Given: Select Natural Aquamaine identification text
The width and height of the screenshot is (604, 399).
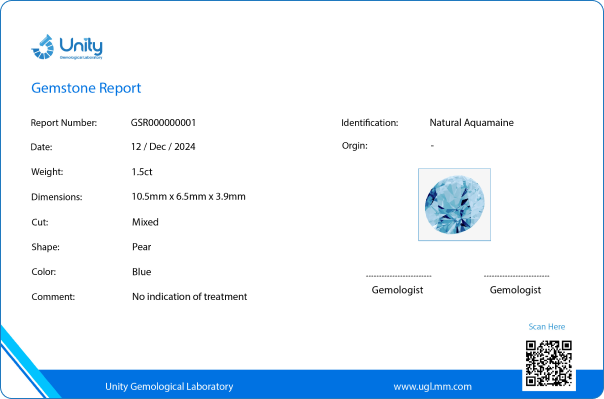Looking at the screenshot, I should [471, 122].
